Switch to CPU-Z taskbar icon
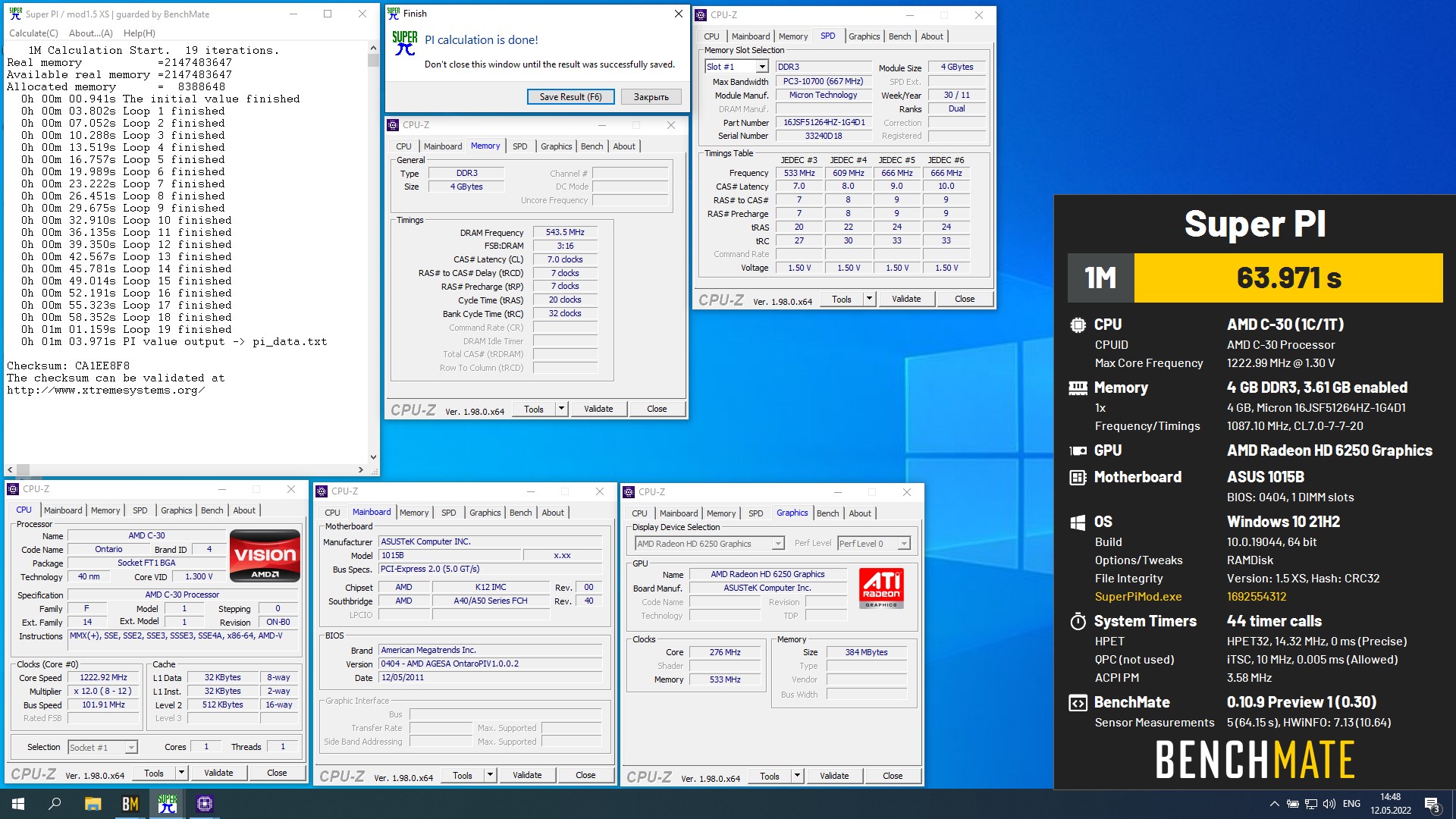Screen dimensions: 1456x819 pos(205,804)
